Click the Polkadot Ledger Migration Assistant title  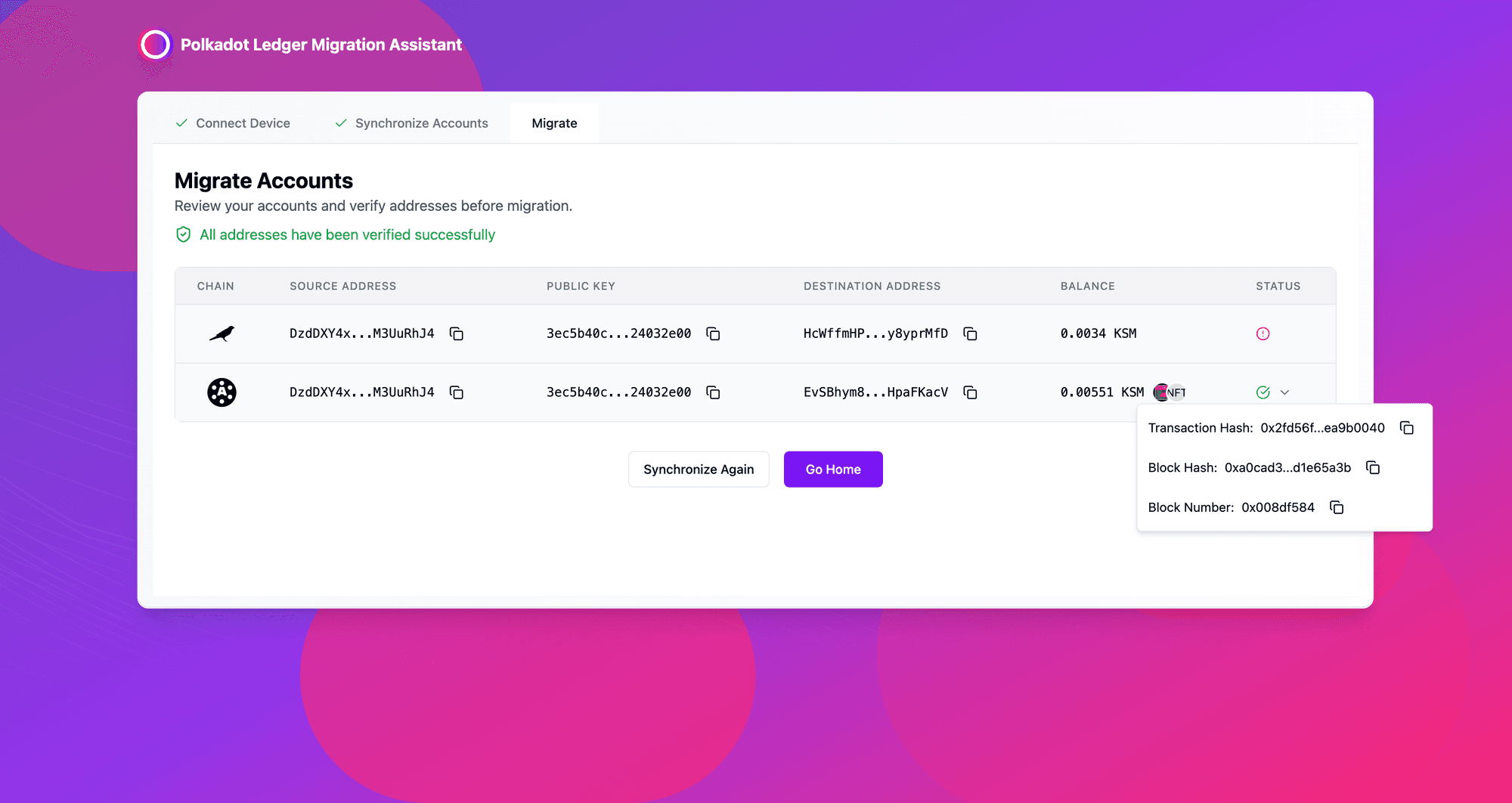pyautogui.click(x=321, y=45)
